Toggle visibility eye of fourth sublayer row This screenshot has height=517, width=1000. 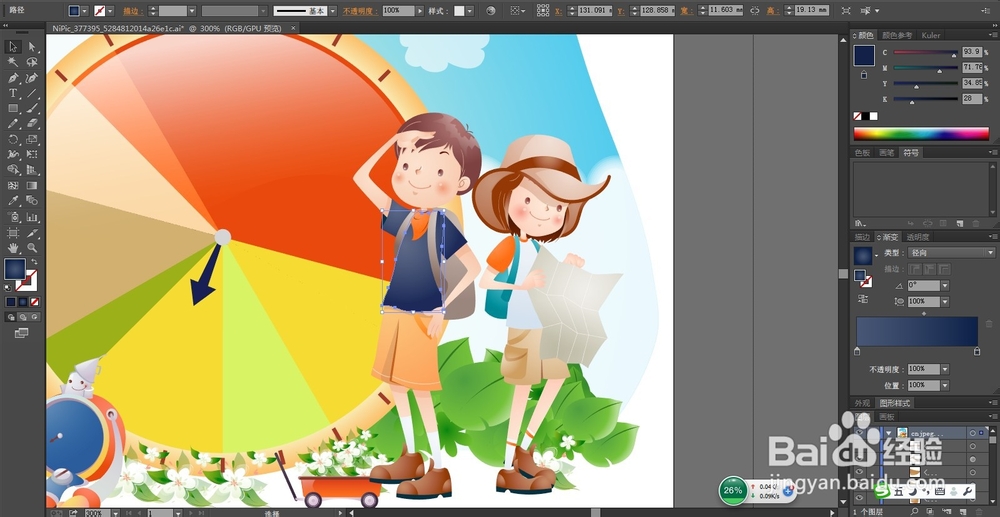pos(860,485)
